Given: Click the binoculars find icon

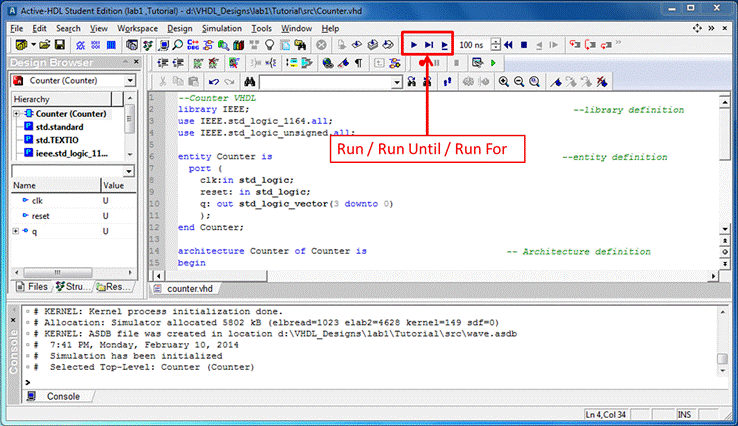Looking at the screenshot, I should click(x=249, y=82).
